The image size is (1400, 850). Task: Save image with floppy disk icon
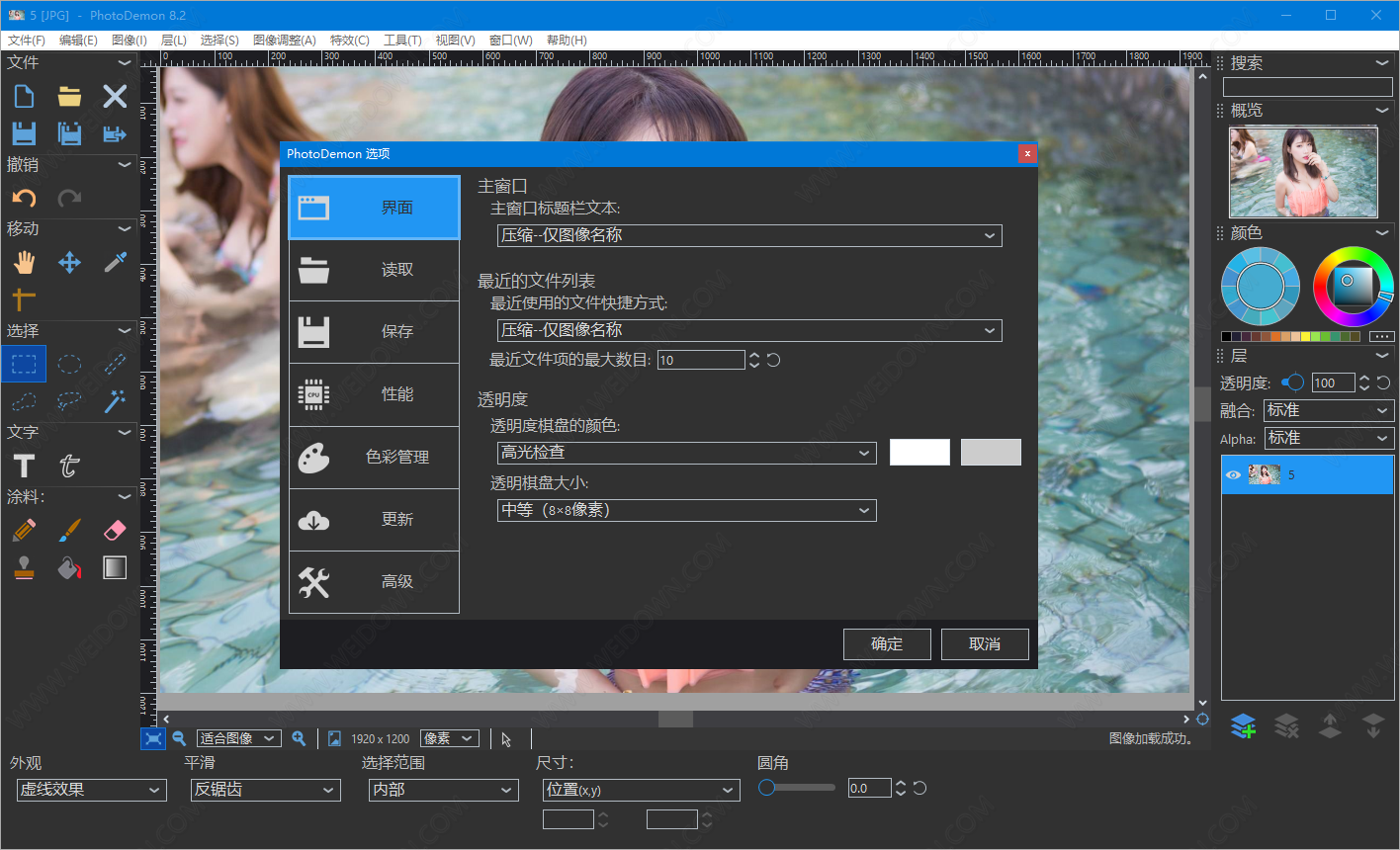click(x=24, y=133)
